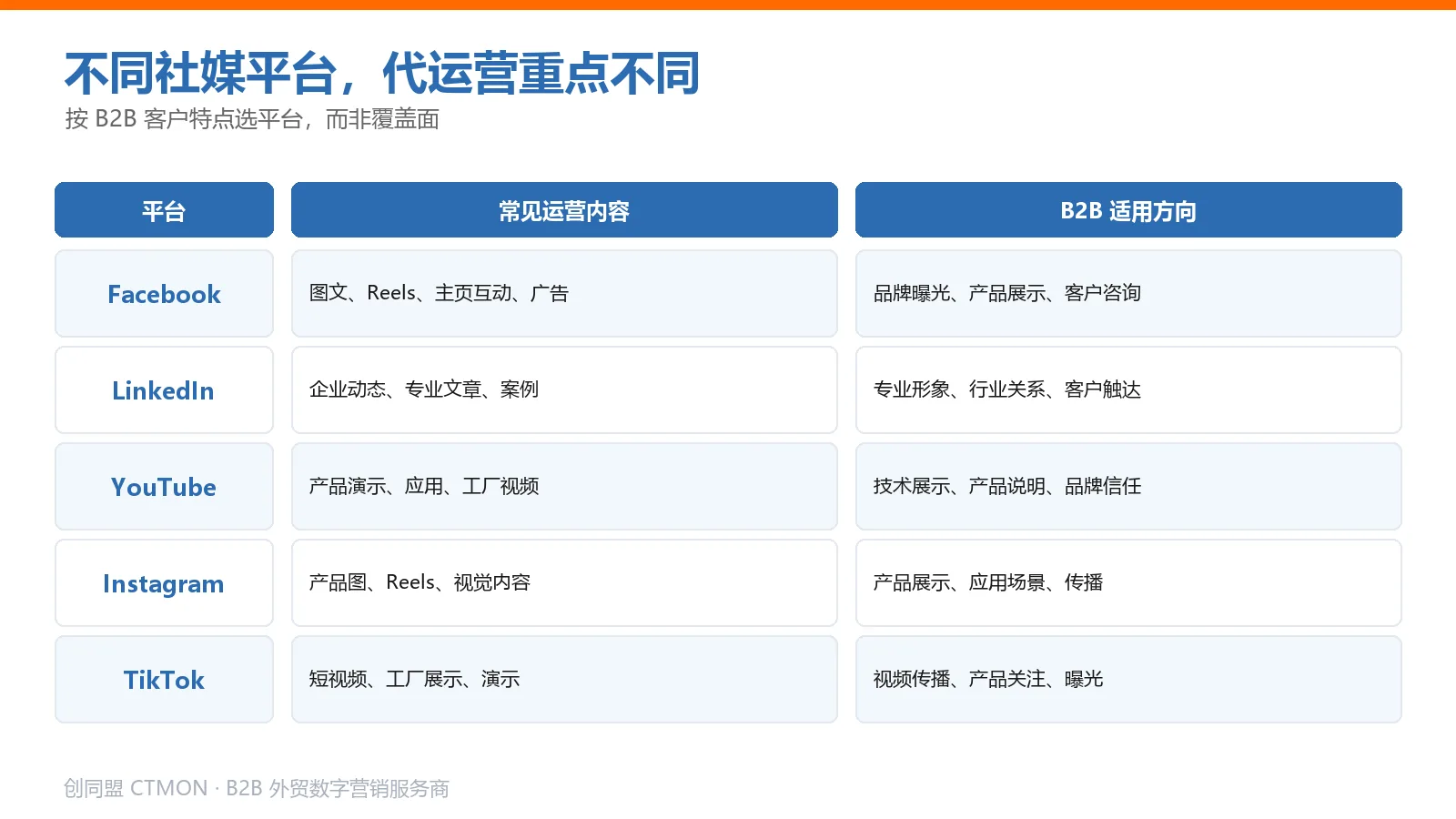This screenshot has height=819, width=1456.
Task: Click the 常见运营内容 column header
Action: [x=564, y=210]
